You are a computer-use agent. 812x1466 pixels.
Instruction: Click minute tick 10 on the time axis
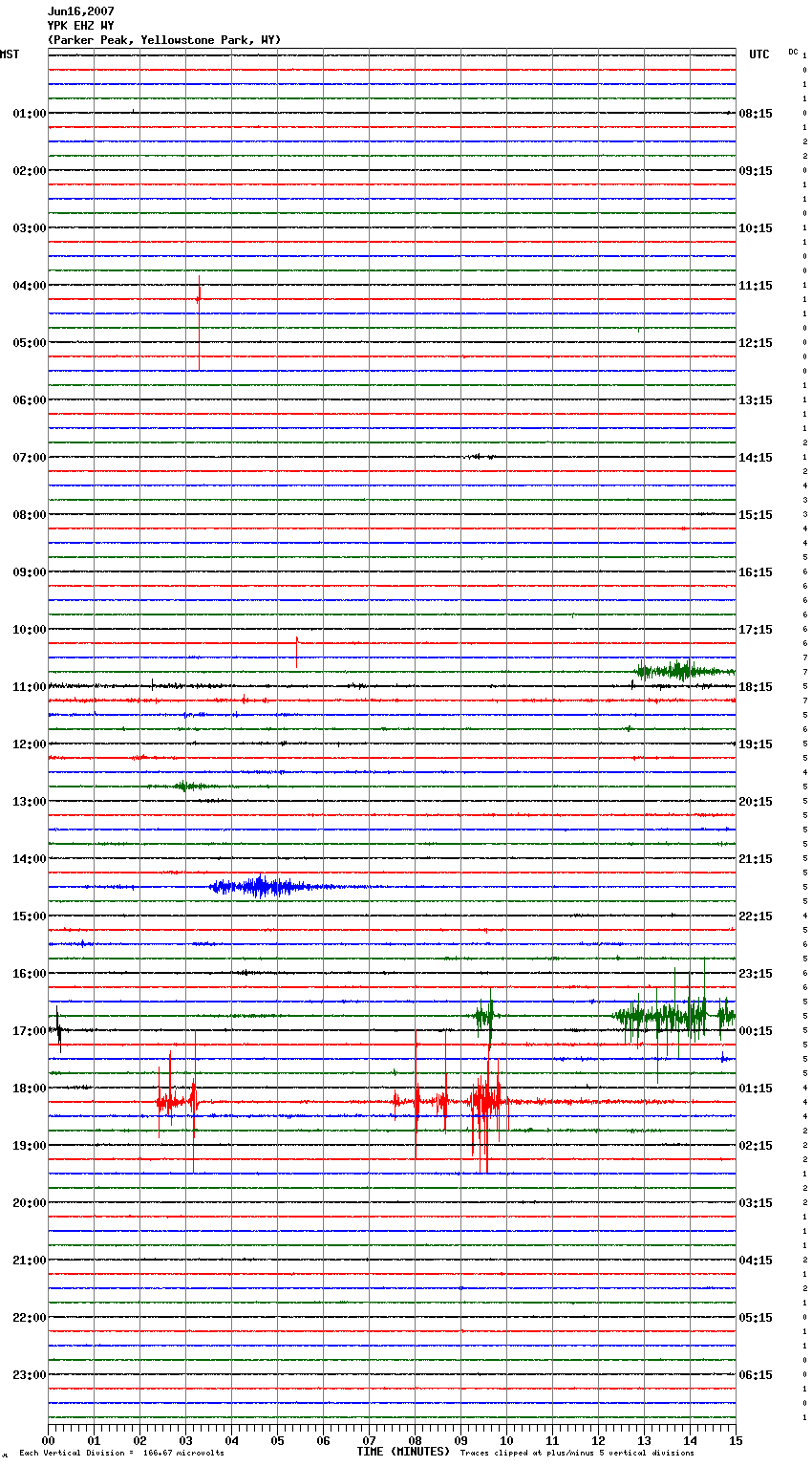click(506, 1440)
